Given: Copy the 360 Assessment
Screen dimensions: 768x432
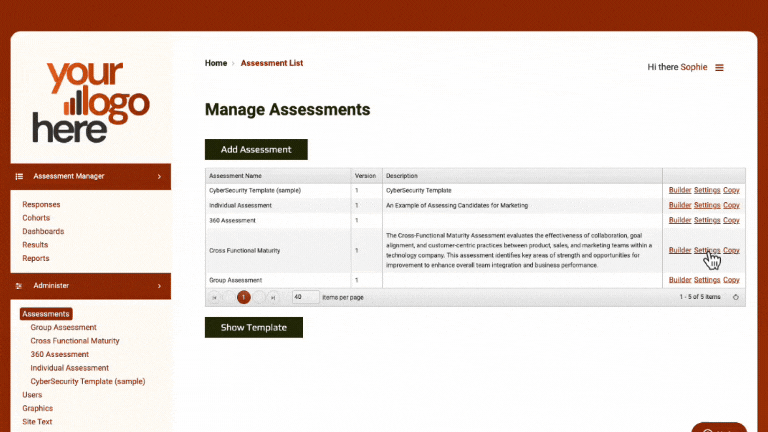Looking at the screenshot, I should (x=731, y=220).
